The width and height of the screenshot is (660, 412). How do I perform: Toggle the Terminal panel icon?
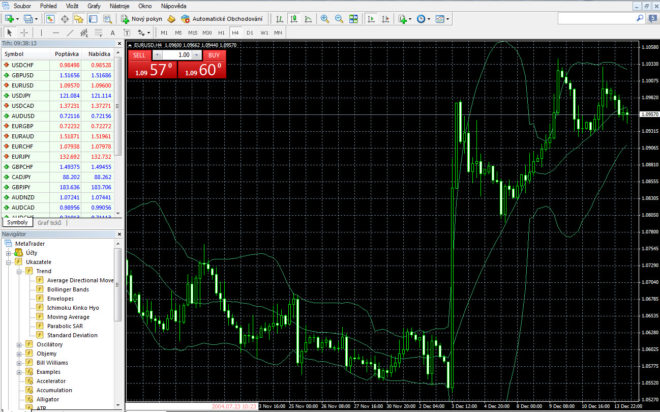coord(93,19)
